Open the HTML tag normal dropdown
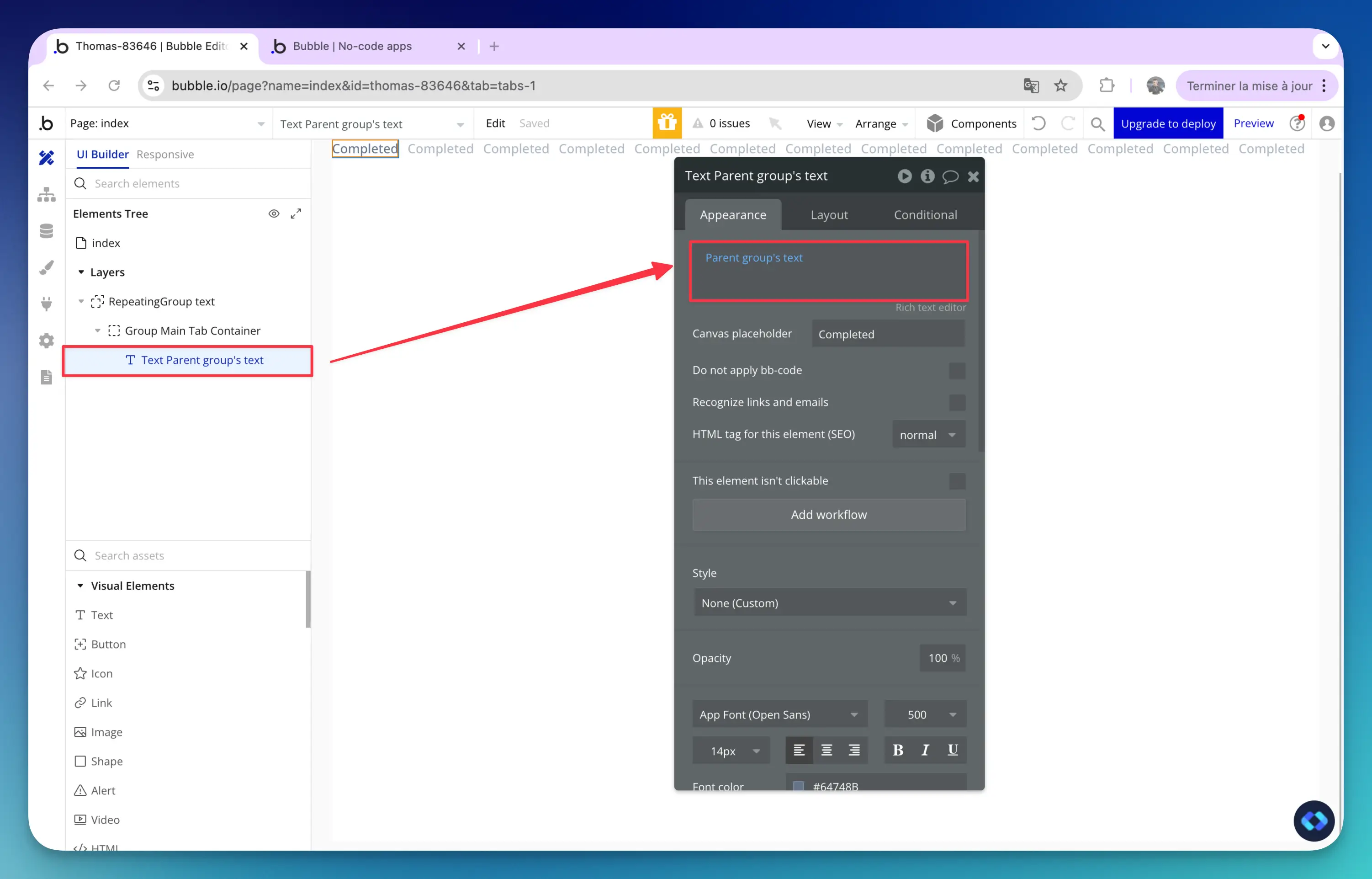This screenshot has width=1372, height=879. tap(929, 434)
